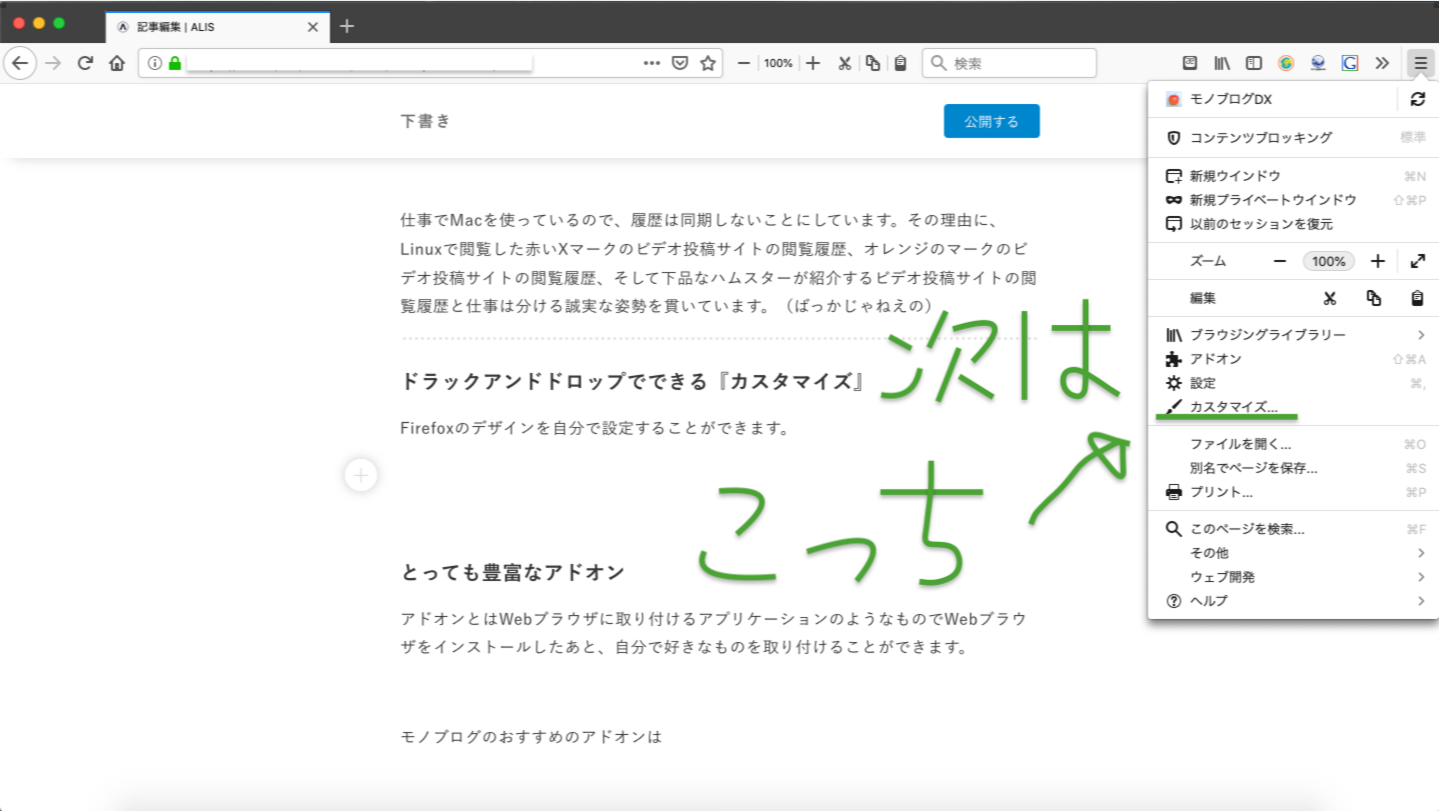Click the 公開する button

coord(991,121)
